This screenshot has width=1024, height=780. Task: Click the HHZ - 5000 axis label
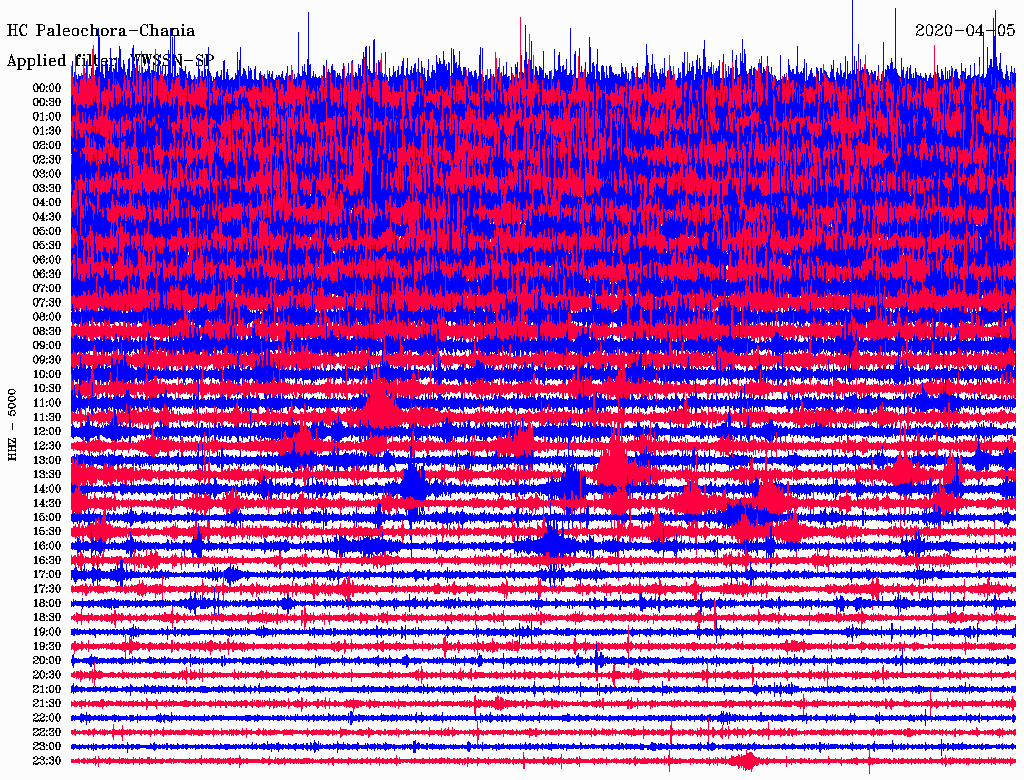(x=13, y=425)
